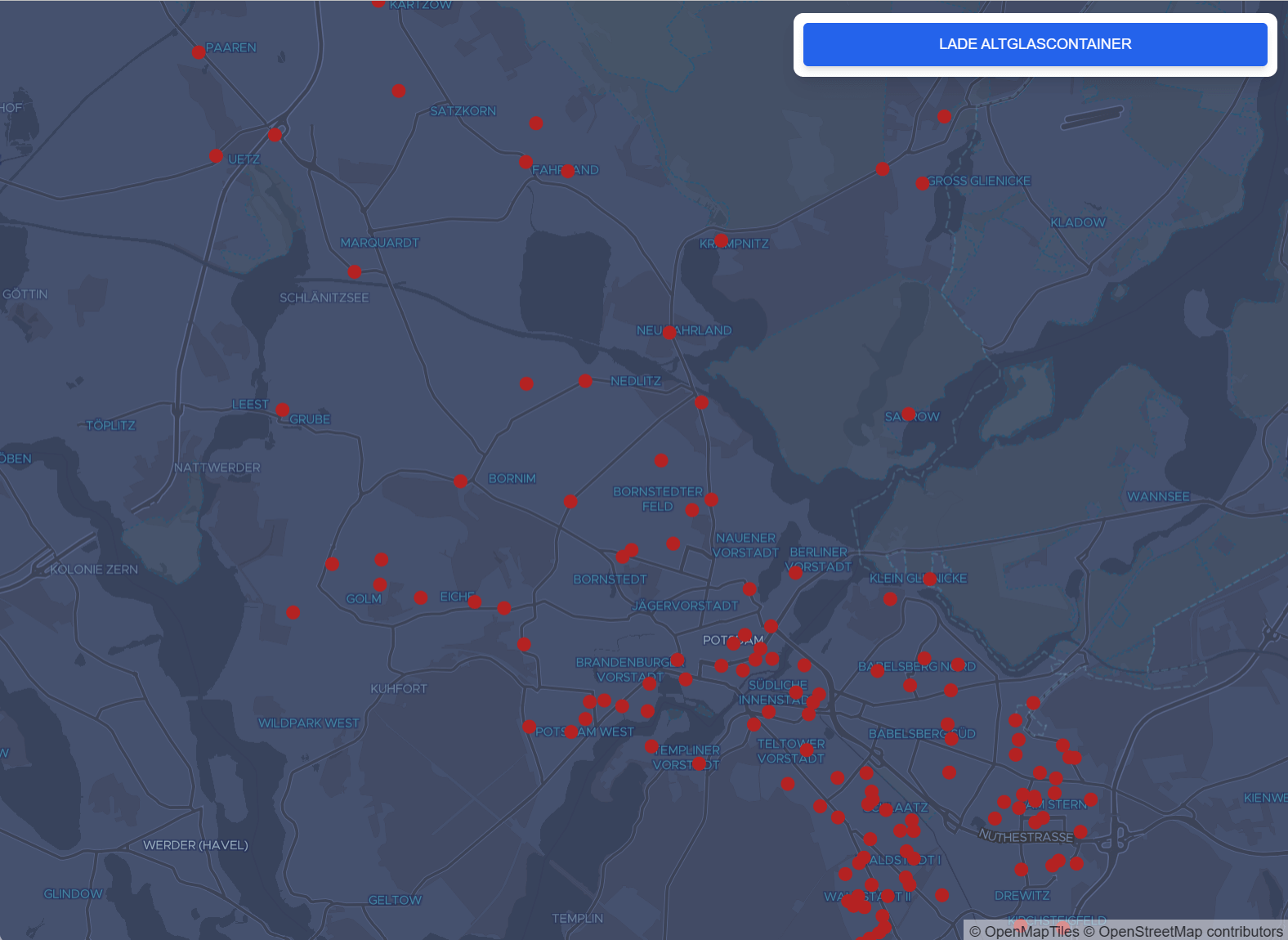Click the container marker on Neu Fahrland

(669, 333)
